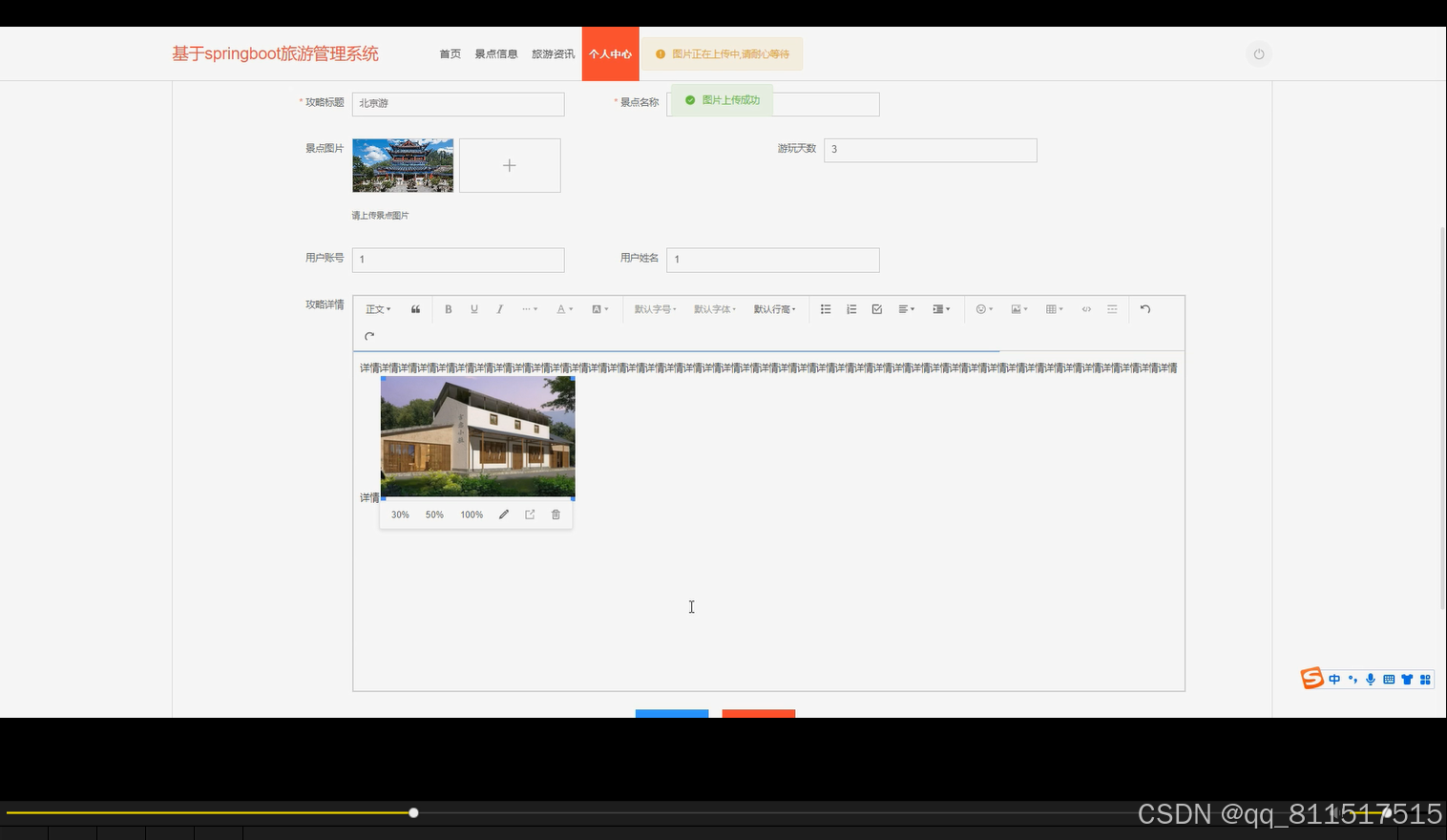The height and width of the screenshot is (840, 1447).
Task: Insert a divider line
Action: pyautogui.click(x=1112, y=309)
